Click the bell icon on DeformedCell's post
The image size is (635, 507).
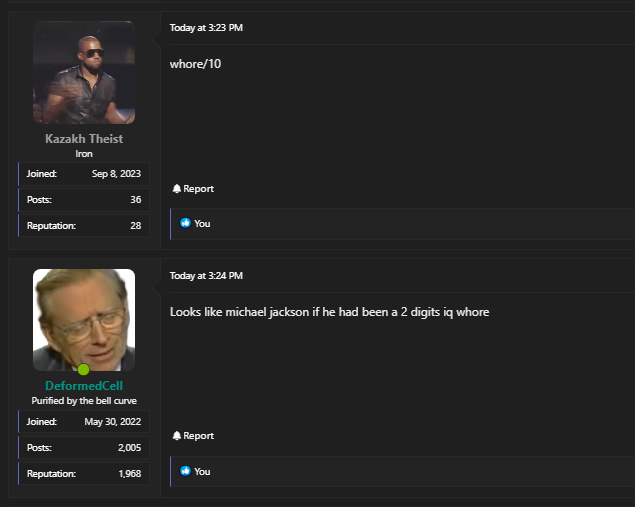pyautogui.click(x=177, y=436)
